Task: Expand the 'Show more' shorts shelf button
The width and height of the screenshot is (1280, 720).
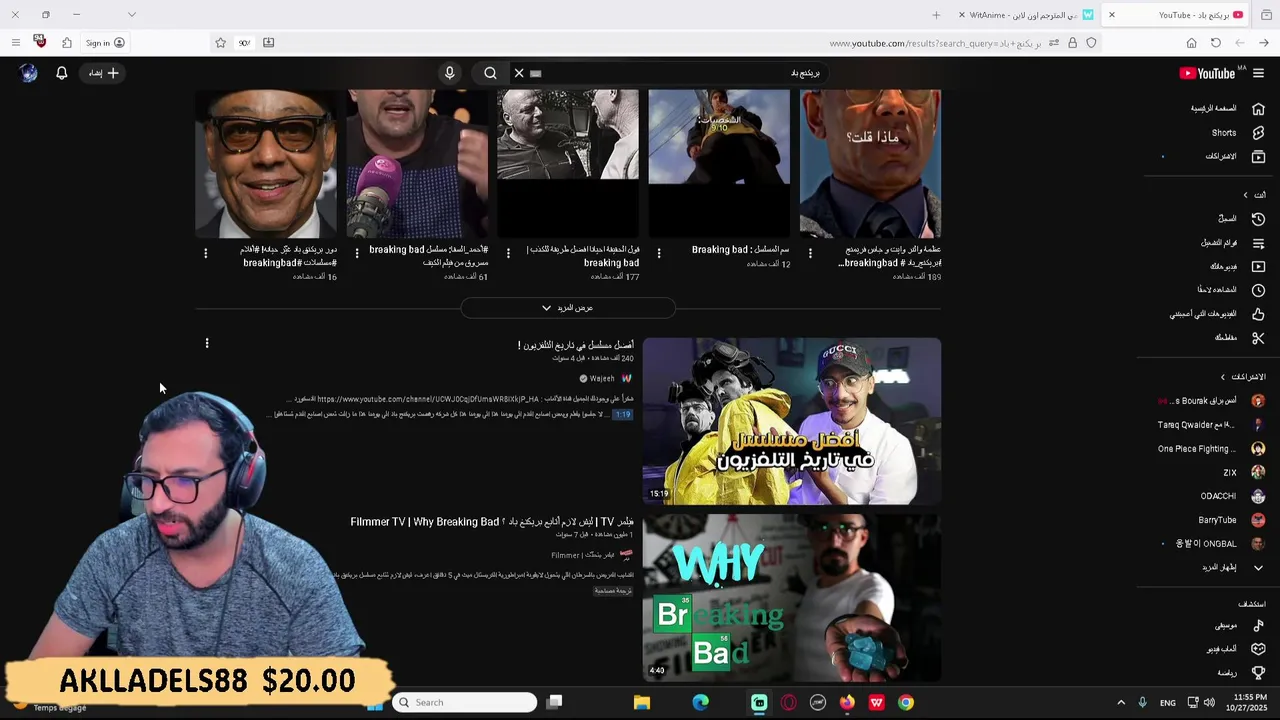Action: tap(568, 308)
